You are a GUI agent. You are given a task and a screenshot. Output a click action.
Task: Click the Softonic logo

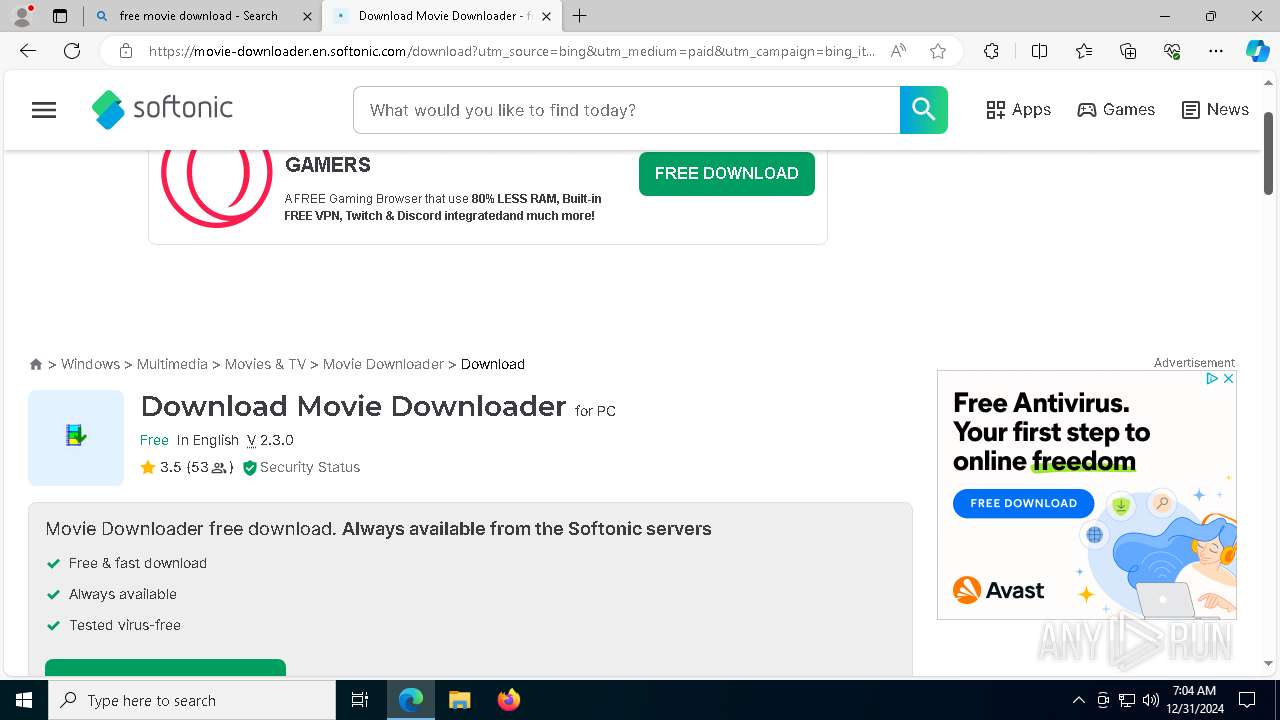click(162, 110)
